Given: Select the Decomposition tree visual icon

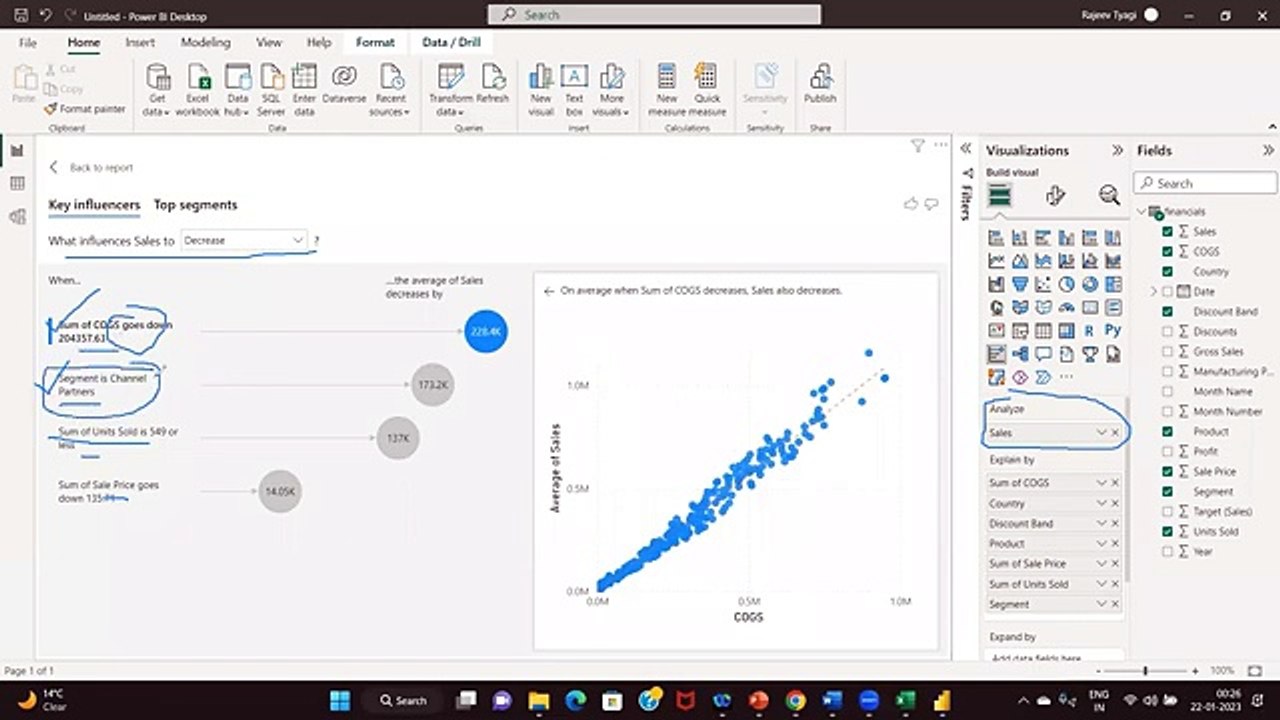Looking at the screenshot, I should (1020, 353).
